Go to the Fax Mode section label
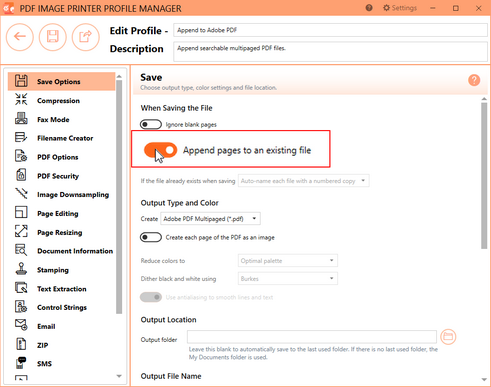 (x=53, y=119)
